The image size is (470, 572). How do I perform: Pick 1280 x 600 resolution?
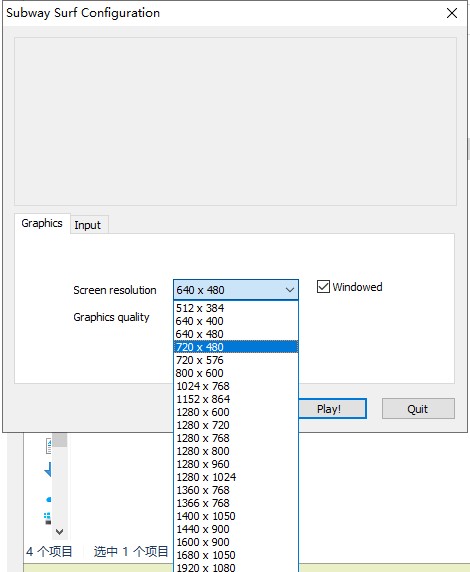tap(236, 412)
